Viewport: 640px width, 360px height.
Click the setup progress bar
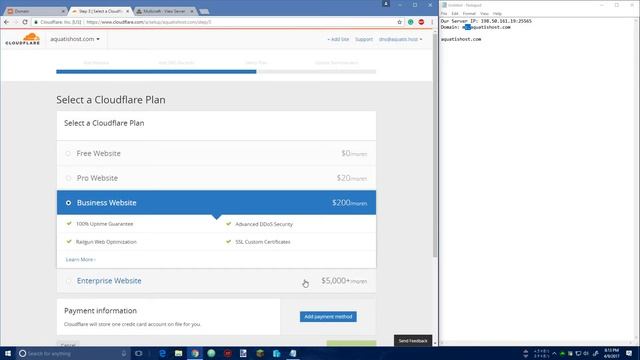tap(216, 71)
